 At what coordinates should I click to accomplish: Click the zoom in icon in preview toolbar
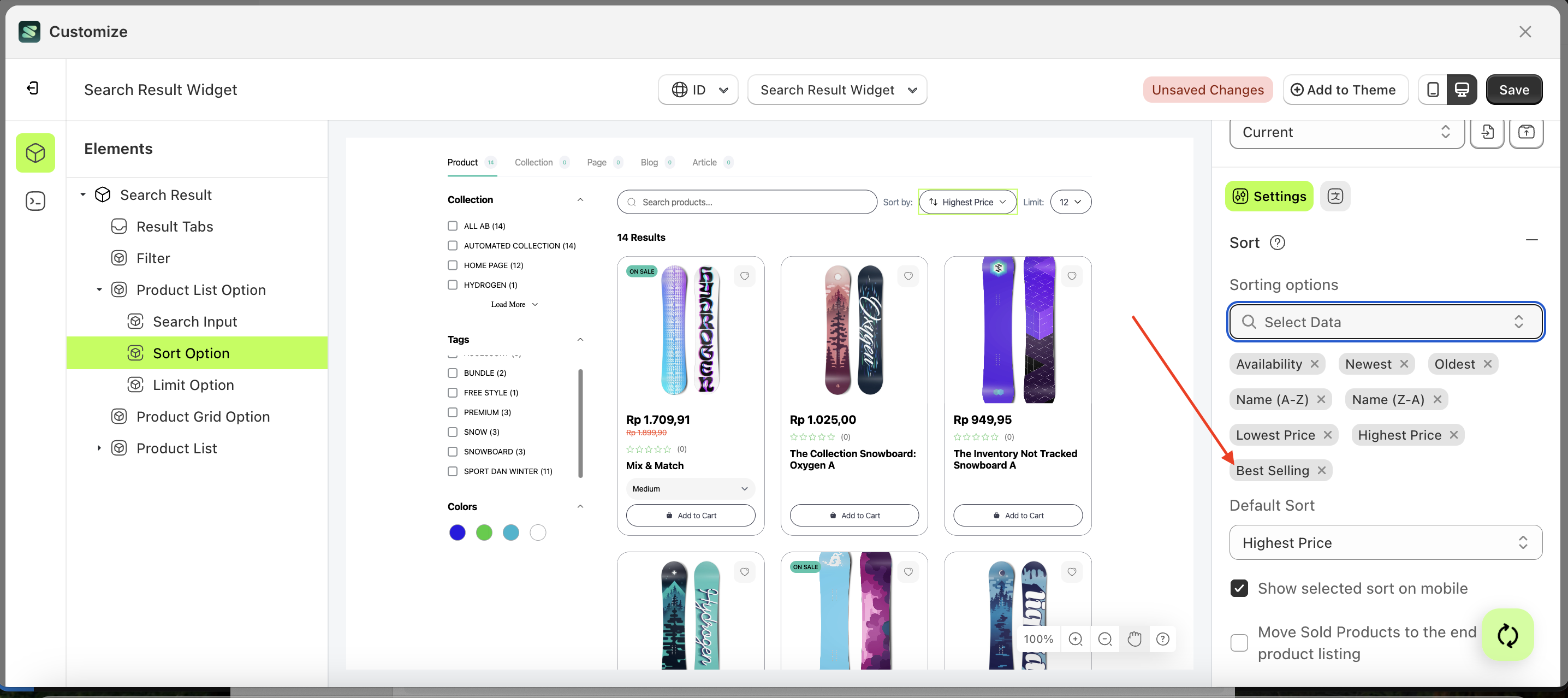(1076, 639)
